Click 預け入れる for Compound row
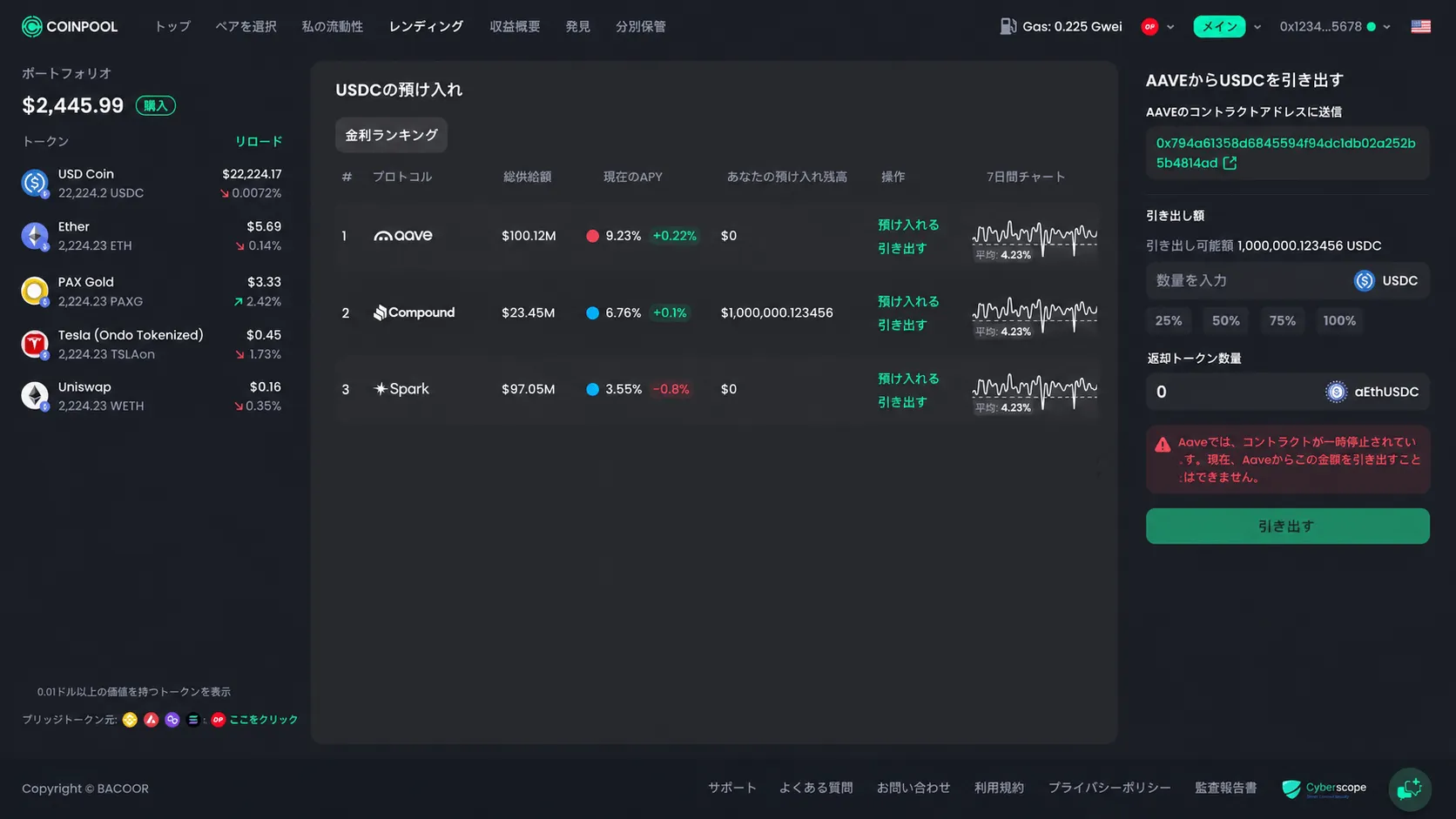The image size is (1456, 819). click(x=908, y=301)
